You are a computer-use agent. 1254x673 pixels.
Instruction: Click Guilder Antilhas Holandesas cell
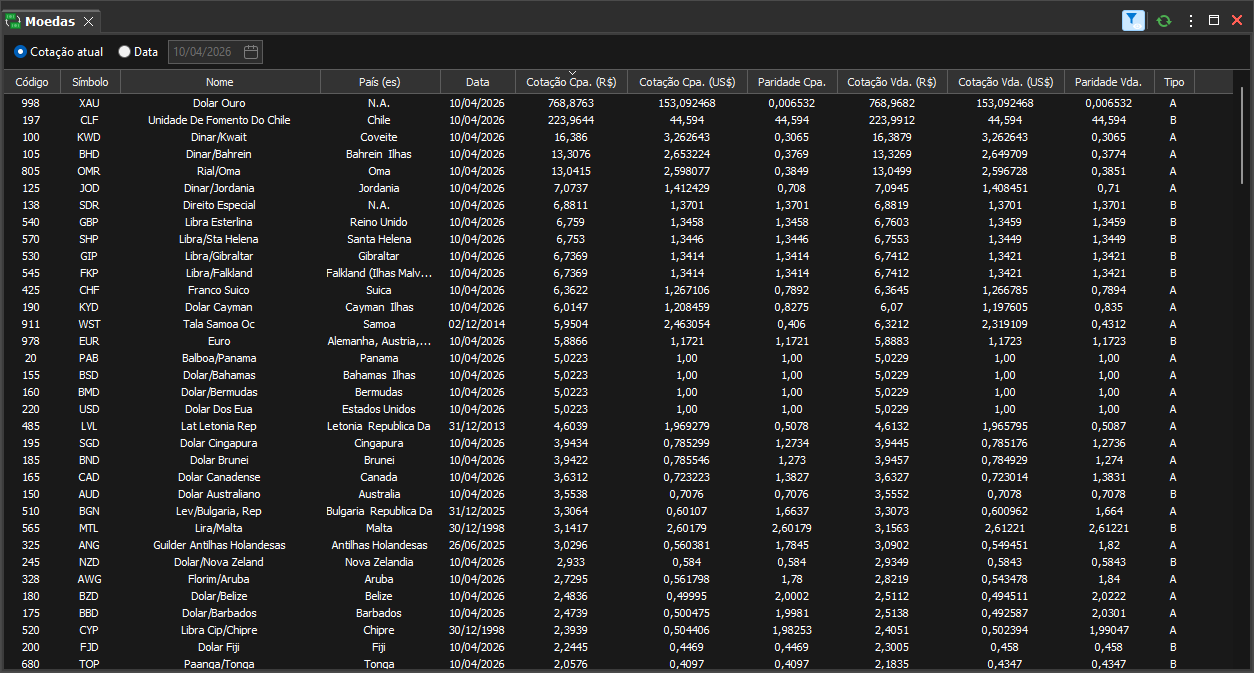[x=219, y=545]
